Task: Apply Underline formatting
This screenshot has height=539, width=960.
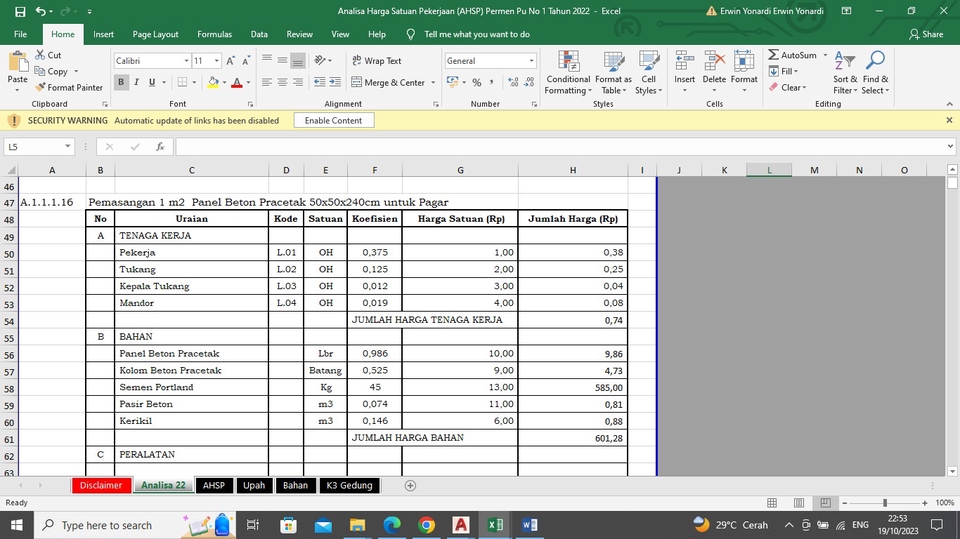Action: tap(152, 82)
